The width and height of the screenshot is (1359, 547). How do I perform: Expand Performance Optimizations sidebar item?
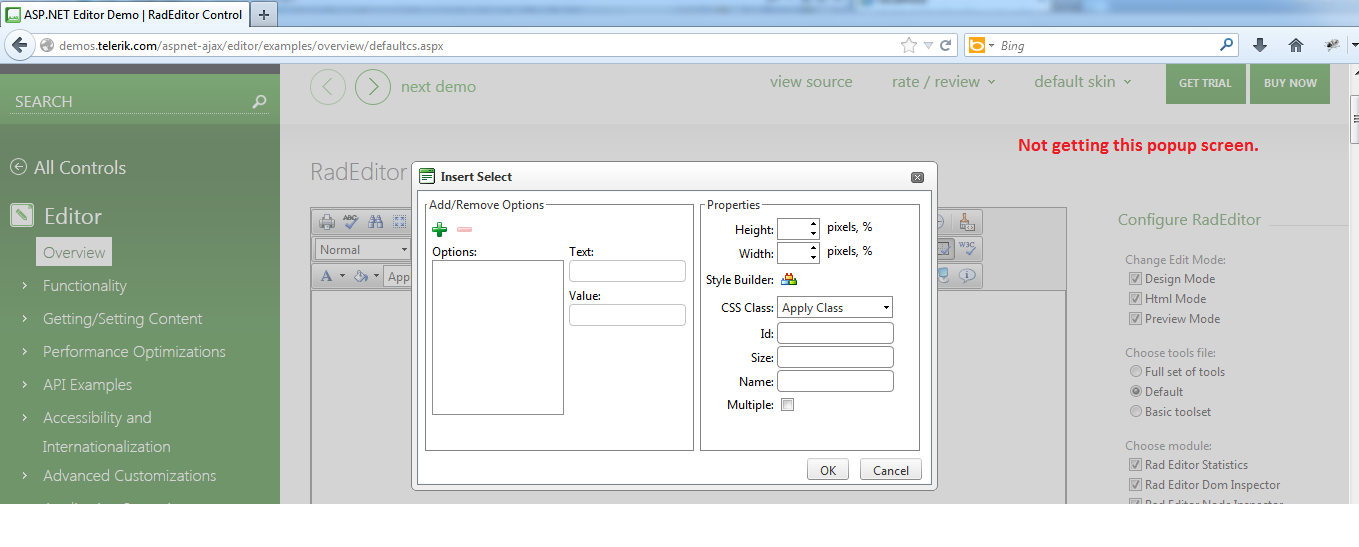click(x=24, y=352)
